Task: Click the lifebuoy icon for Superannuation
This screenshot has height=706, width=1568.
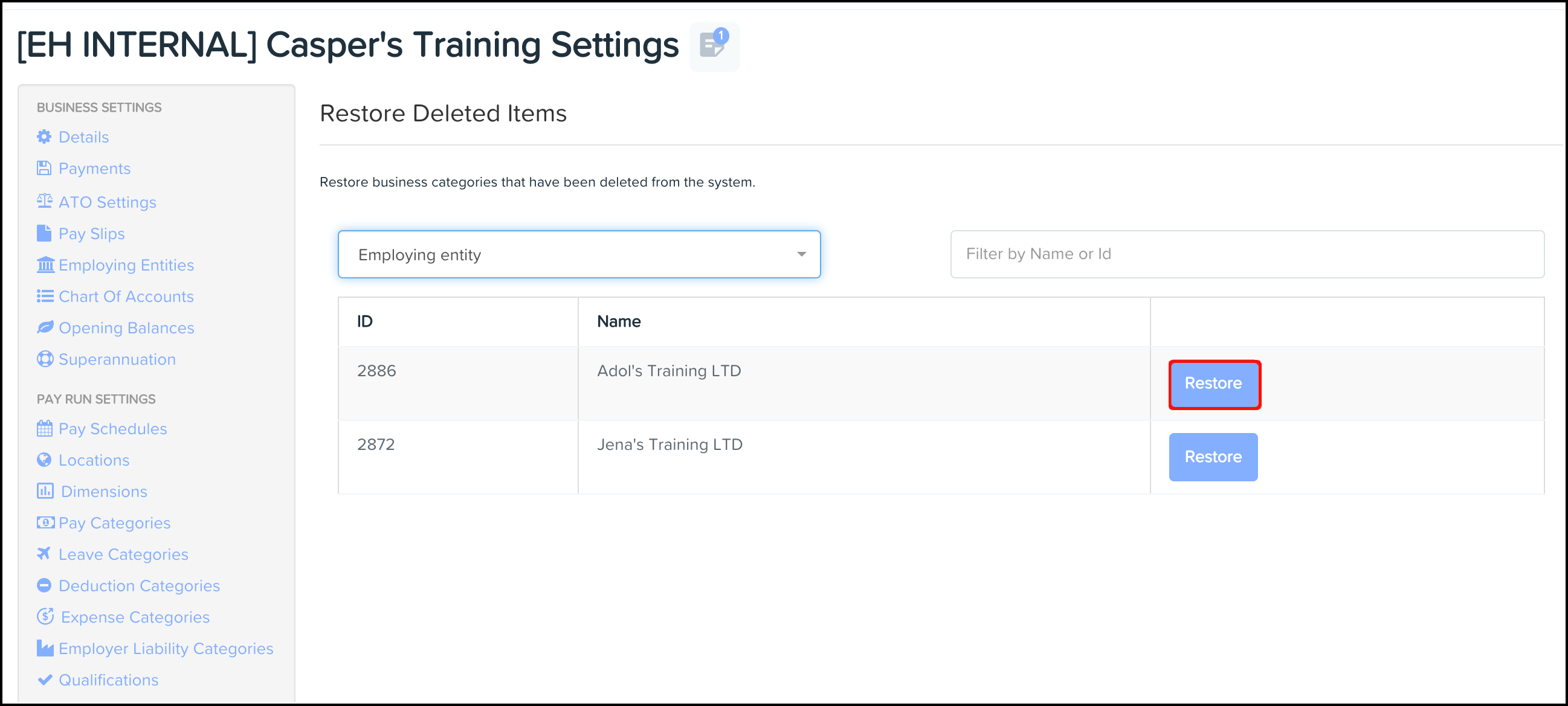Action: pyautogui.click(x=45, y=359)
